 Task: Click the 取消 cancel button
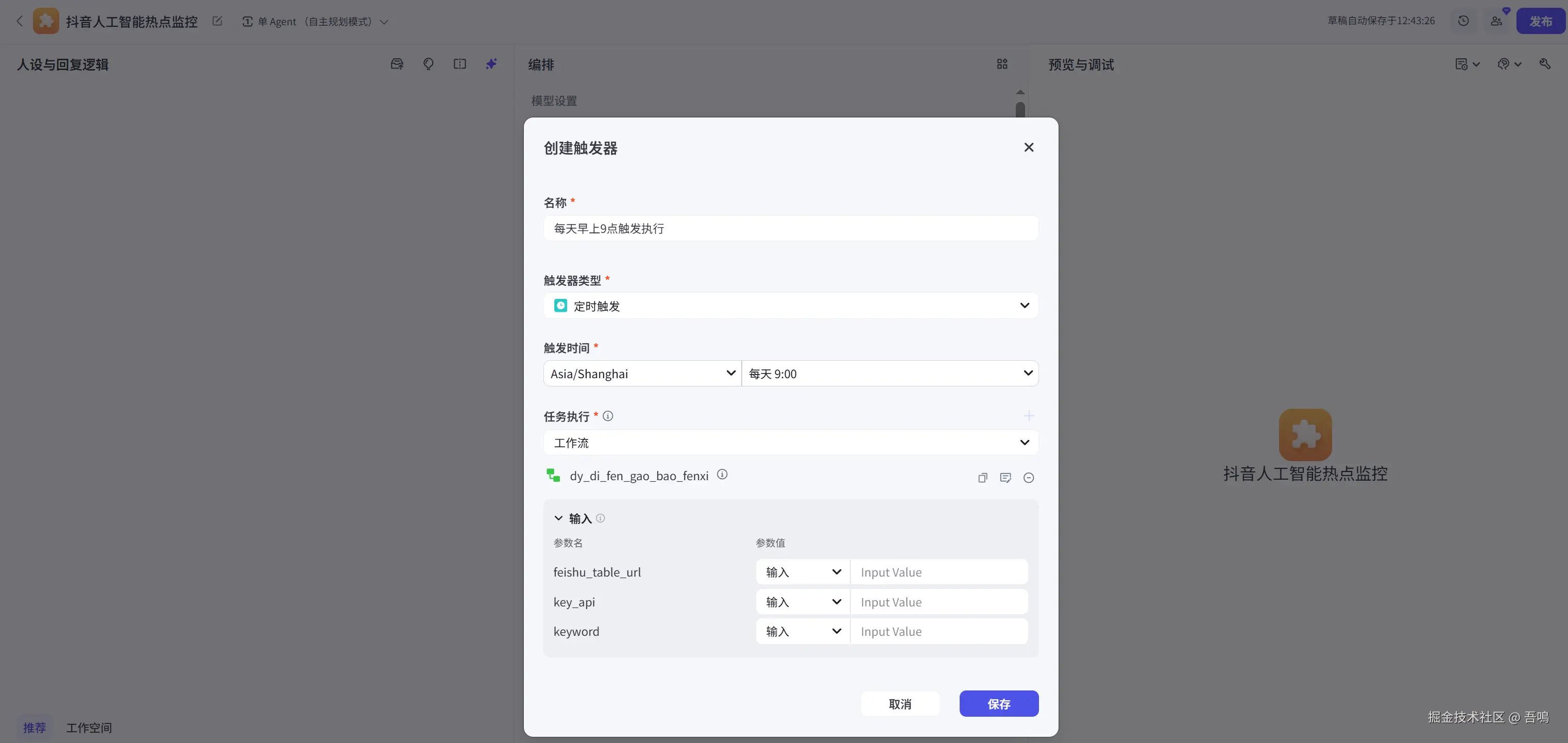click(x=900, y=704)
